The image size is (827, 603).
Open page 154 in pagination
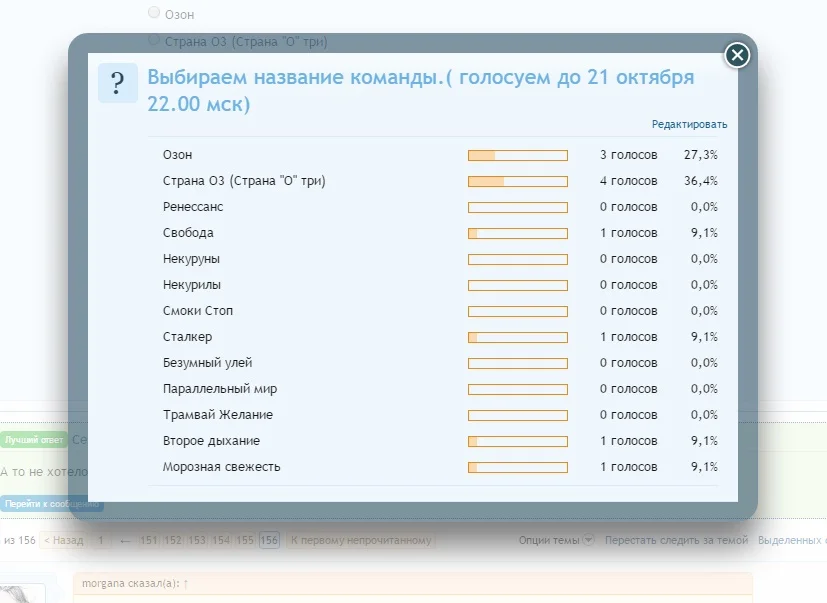(221, 540)
